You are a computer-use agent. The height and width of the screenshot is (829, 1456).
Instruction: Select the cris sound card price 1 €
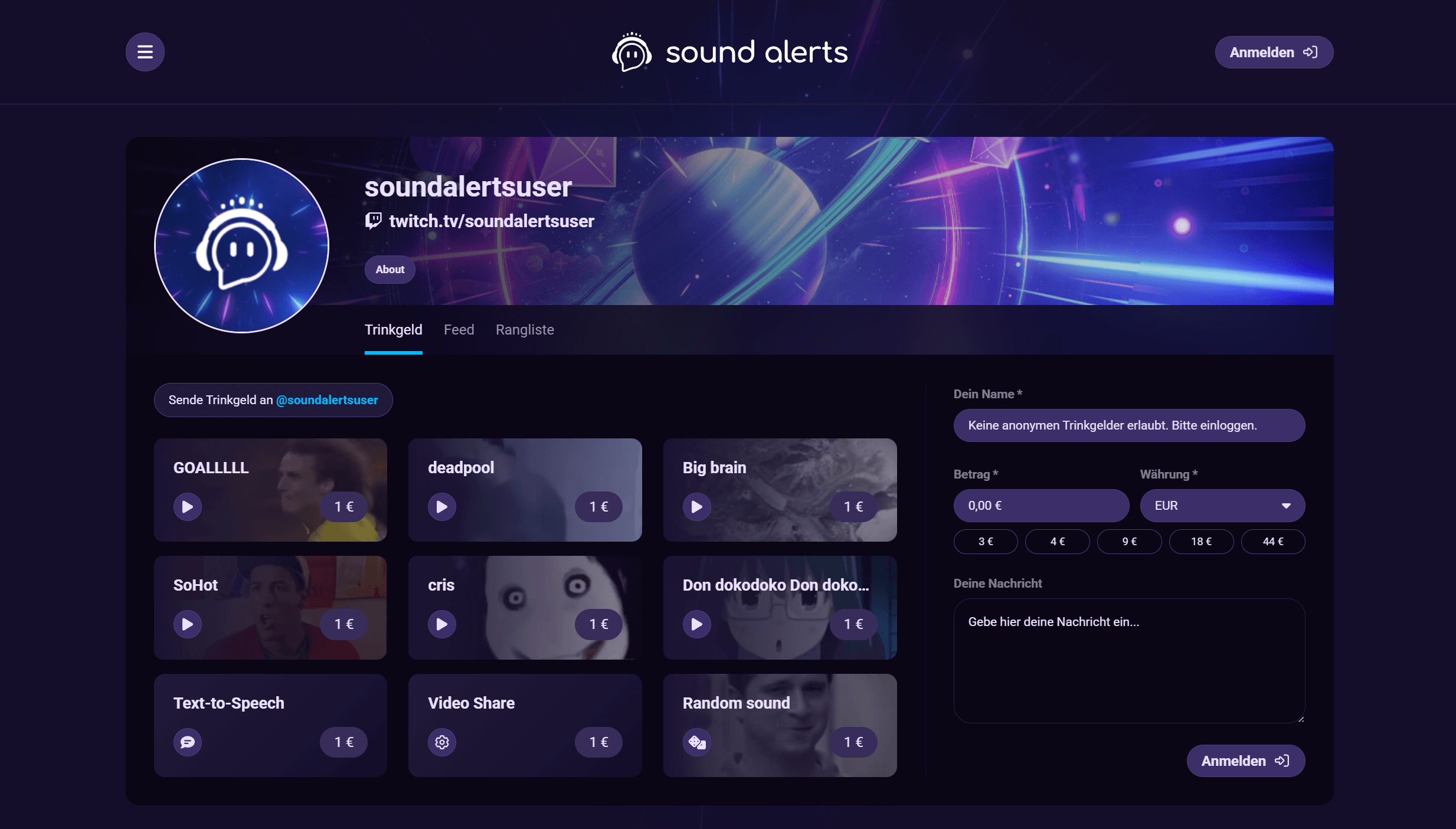tap(598, 624)
